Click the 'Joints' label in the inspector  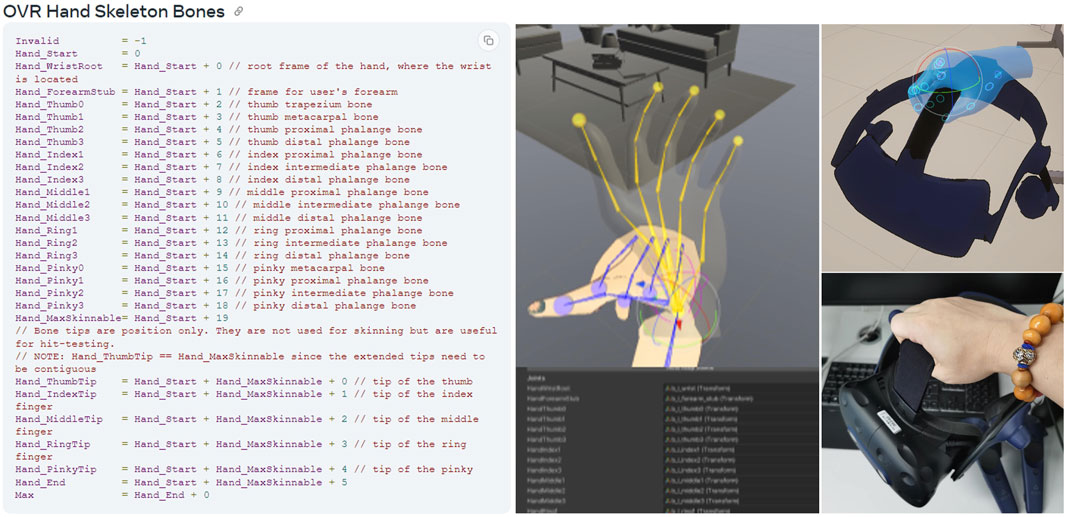click(x=537, y=378)
